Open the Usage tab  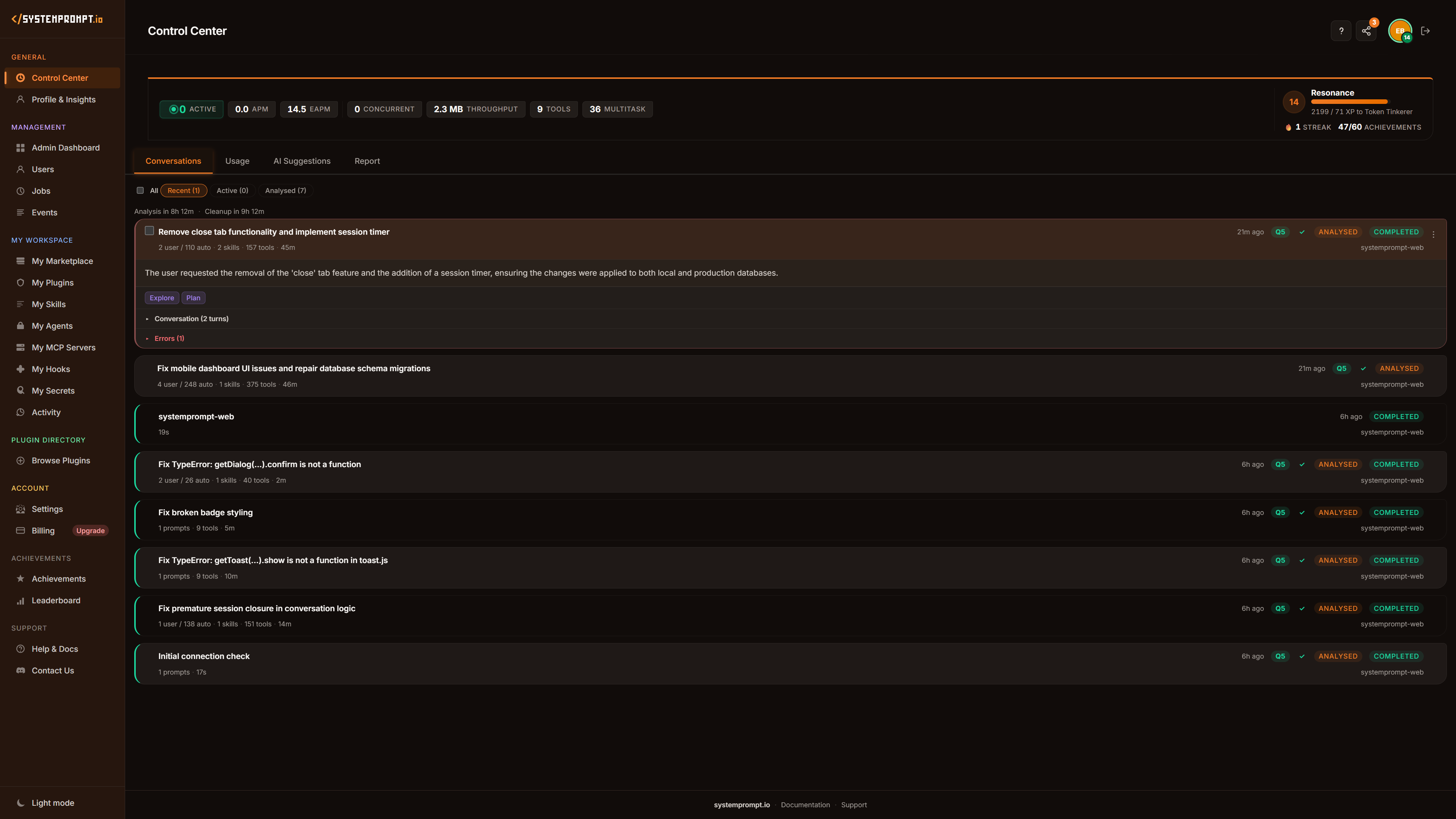(x=237, y=161)
